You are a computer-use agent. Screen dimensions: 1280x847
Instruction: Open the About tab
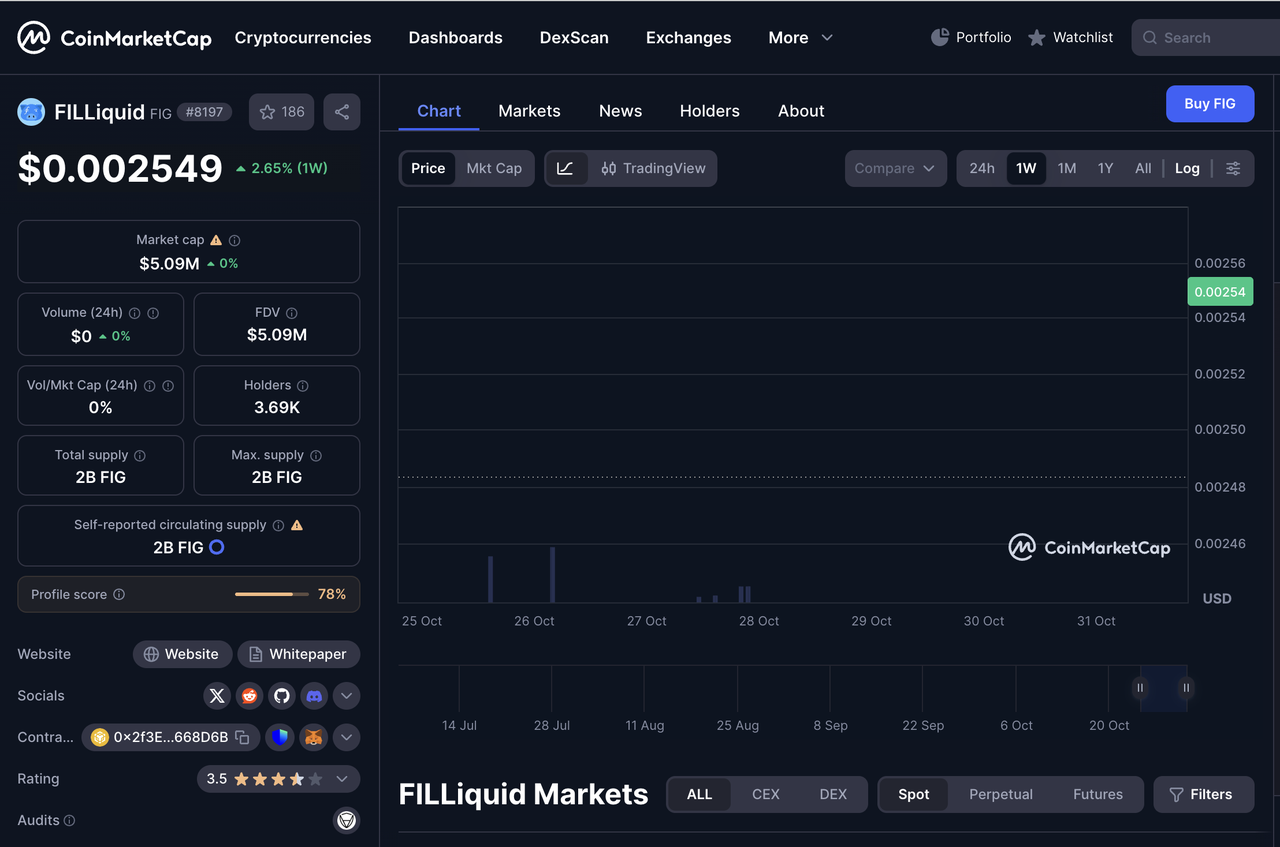(801, 111)
